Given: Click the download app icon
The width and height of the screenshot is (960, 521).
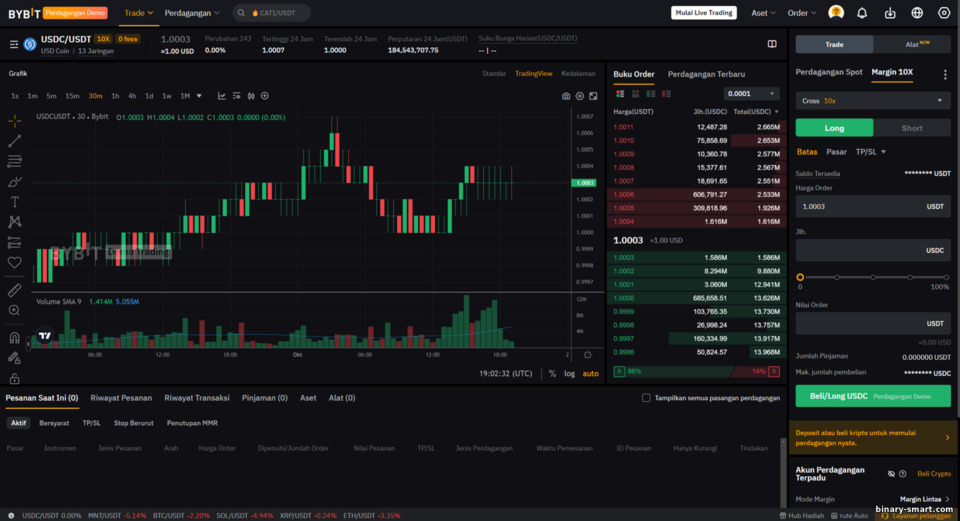Looking at the screenshot, I should [x=890, y=13].
